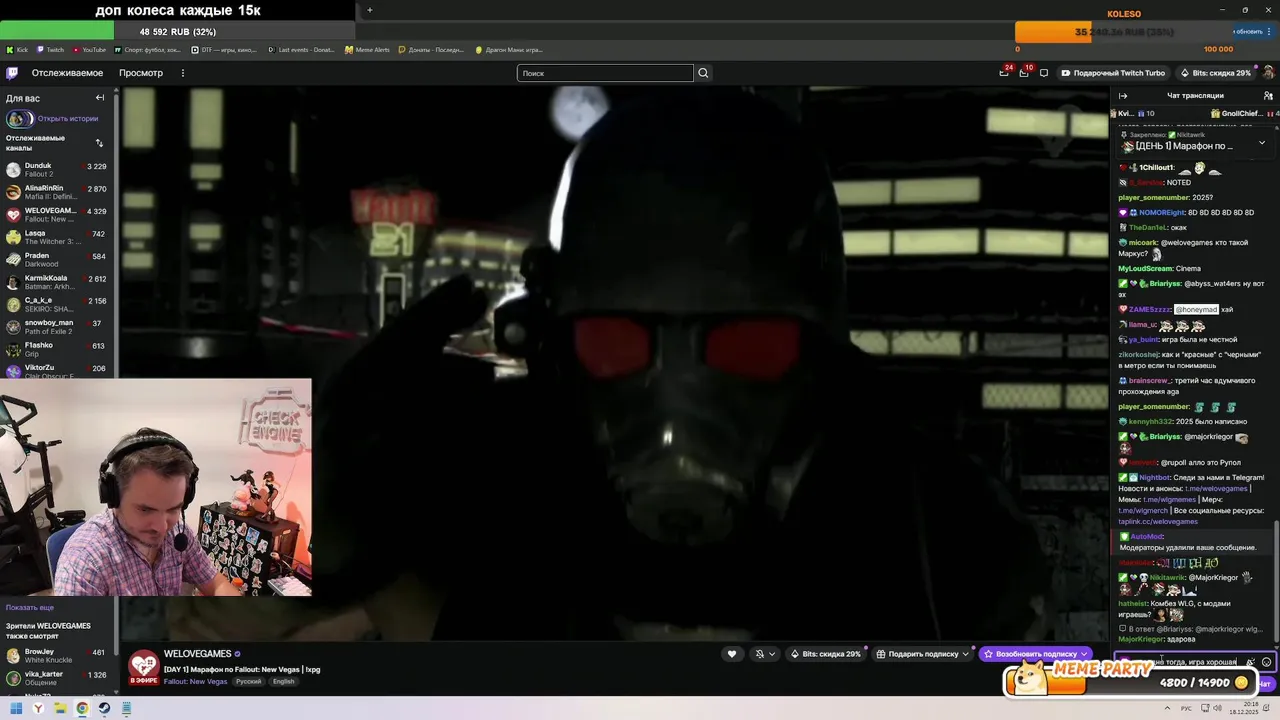This screenshot has width=1280, height=720.
Task: Open vika_karter recommended channel
Action: 59,678
